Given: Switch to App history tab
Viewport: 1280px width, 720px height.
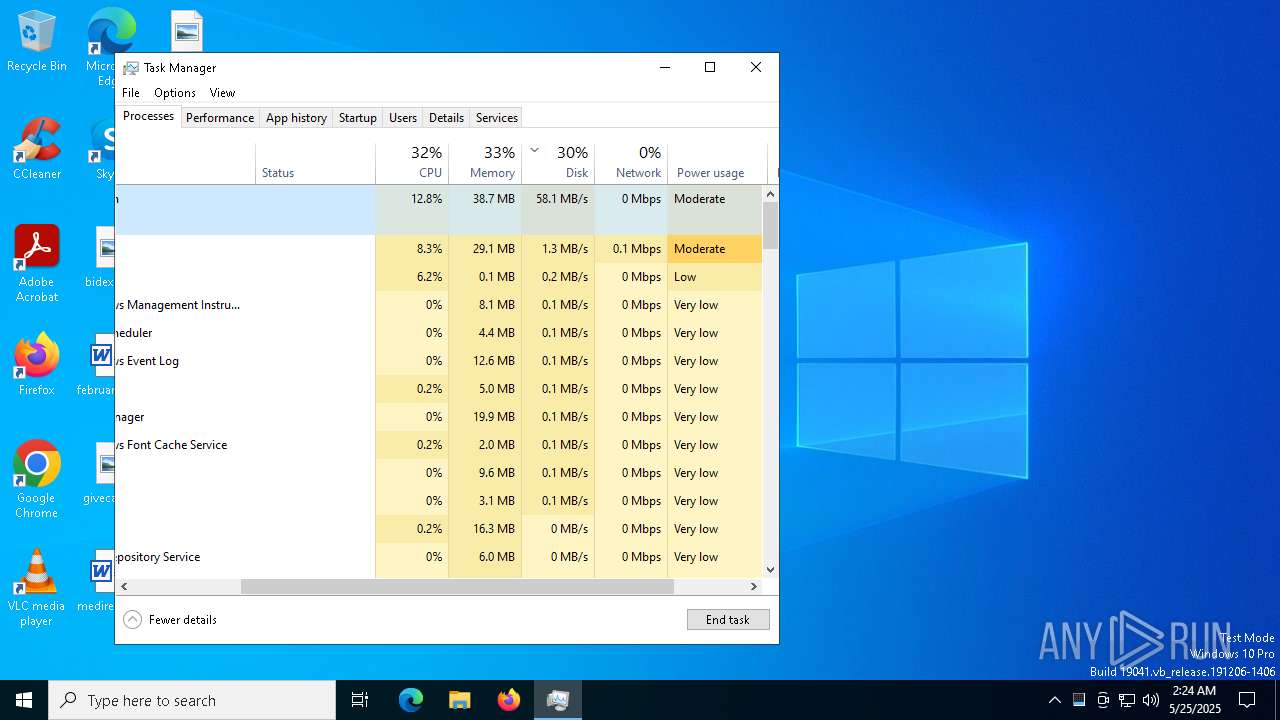Looking at the screenshot, I should pos(296,118).
